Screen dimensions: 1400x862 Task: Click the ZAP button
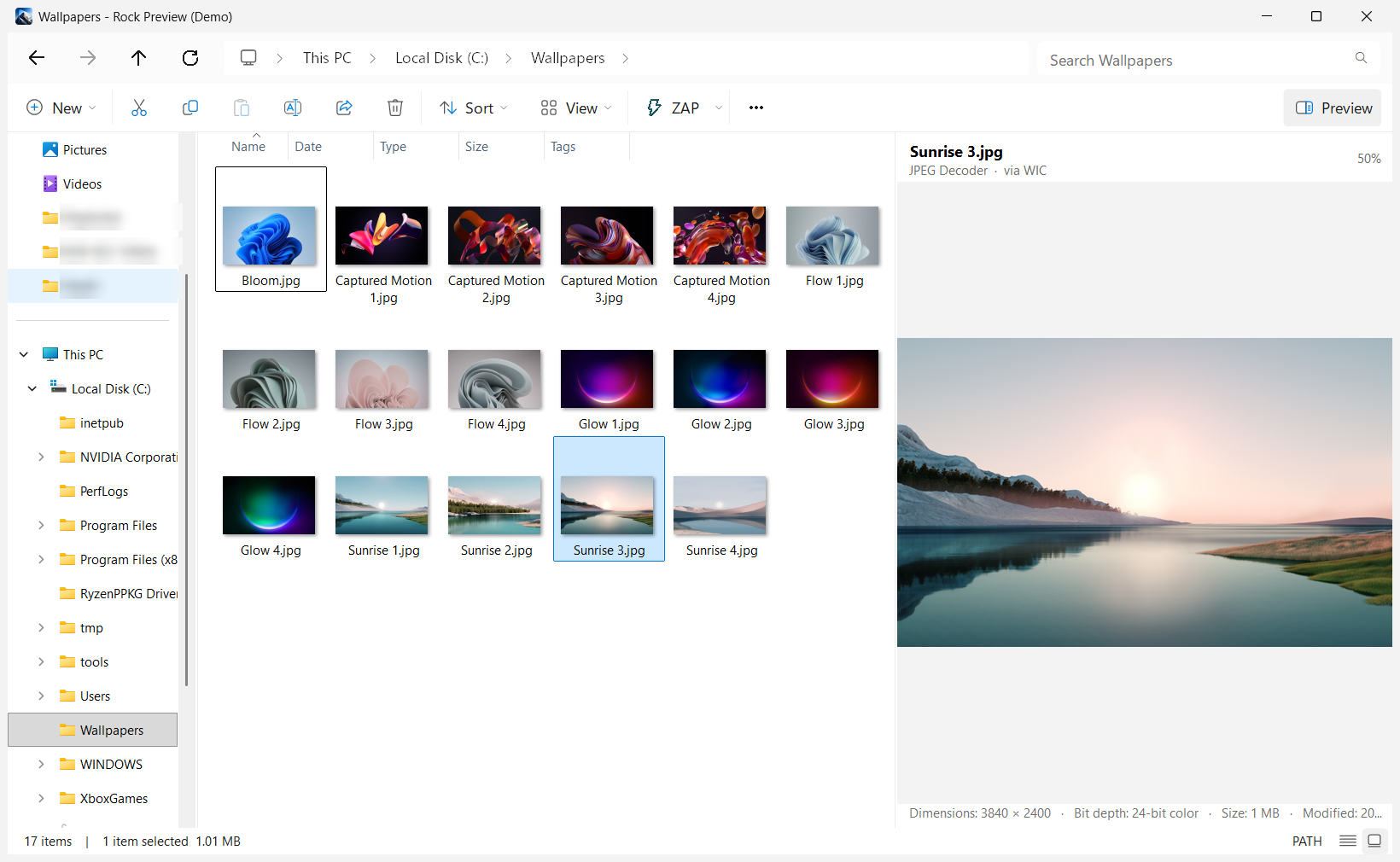click(x=674, y=108)
